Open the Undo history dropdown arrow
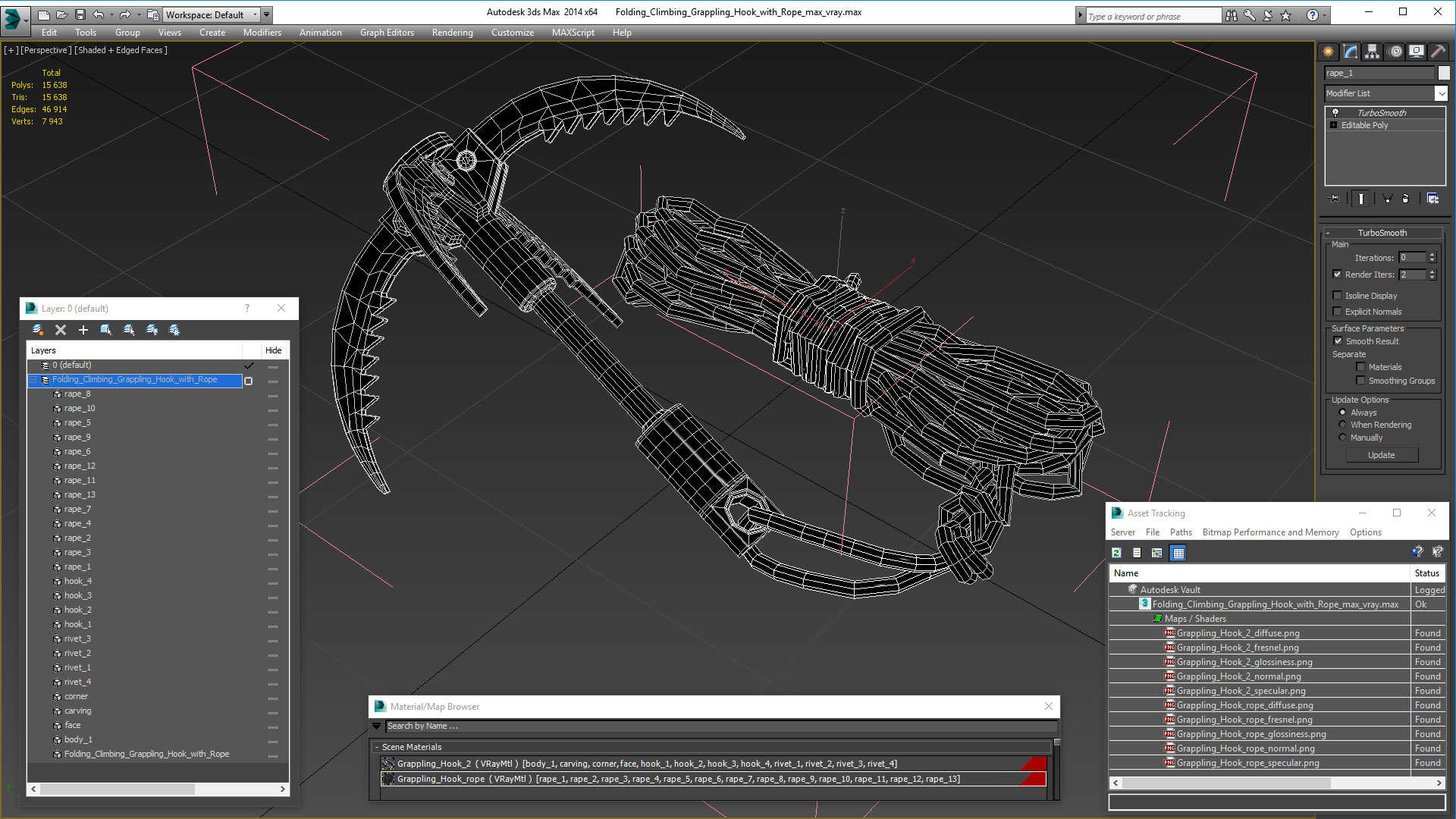The width and height of the screenshot is (1456, 819). tap(111, 14)
